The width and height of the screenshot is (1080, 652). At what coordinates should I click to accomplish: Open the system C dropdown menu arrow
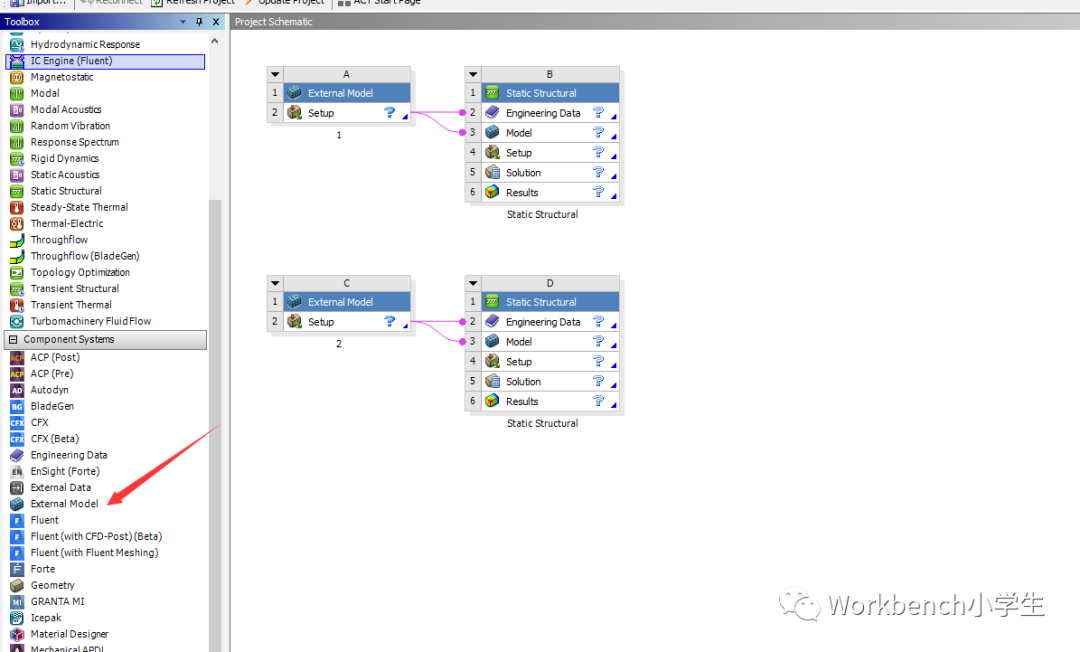click(275, 283)
